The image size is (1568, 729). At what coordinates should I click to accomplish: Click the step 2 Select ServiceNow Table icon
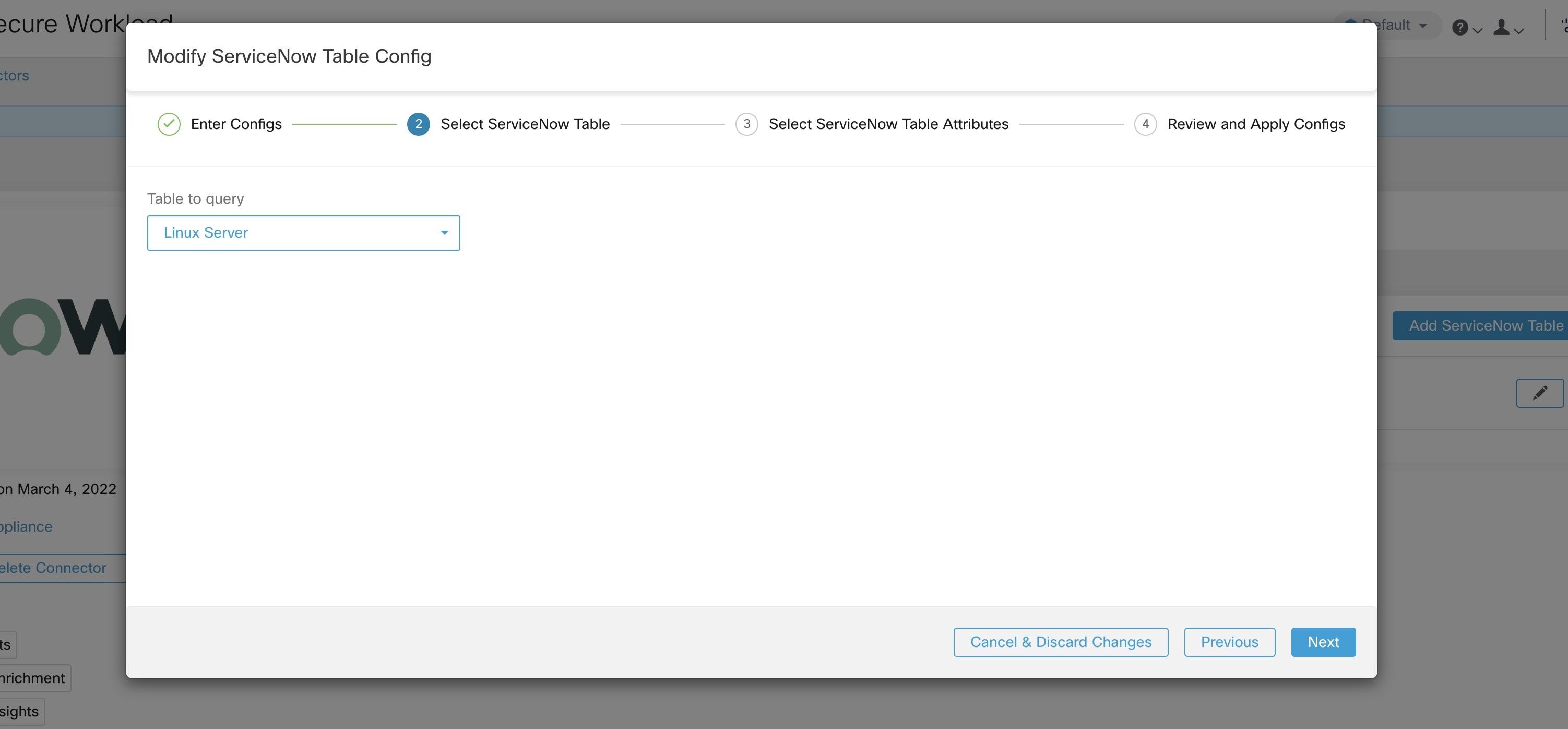(x=417, y=124)
